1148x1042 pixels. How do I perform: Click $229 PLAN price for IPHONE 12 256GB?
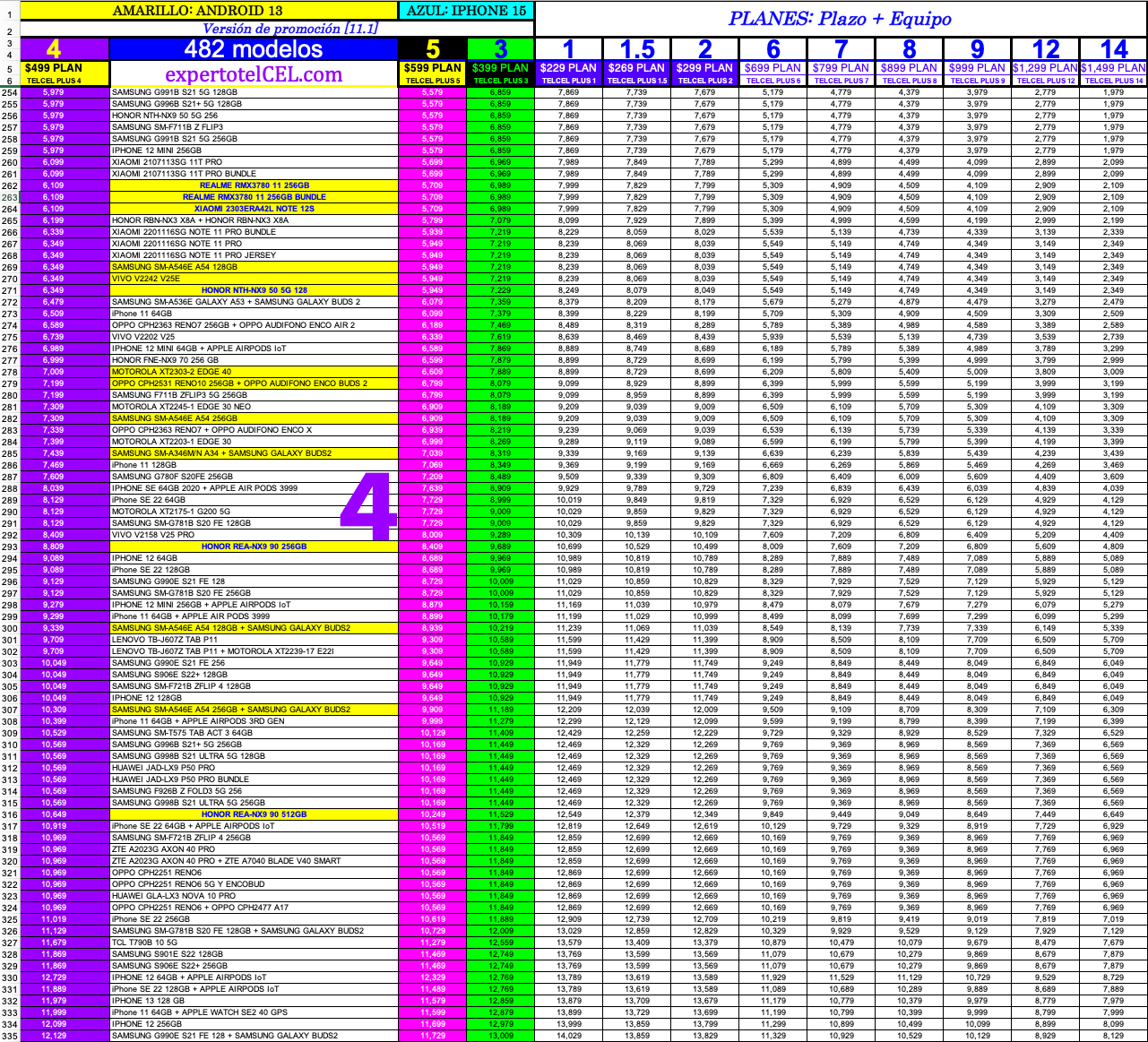click(x=569, y=1024)
